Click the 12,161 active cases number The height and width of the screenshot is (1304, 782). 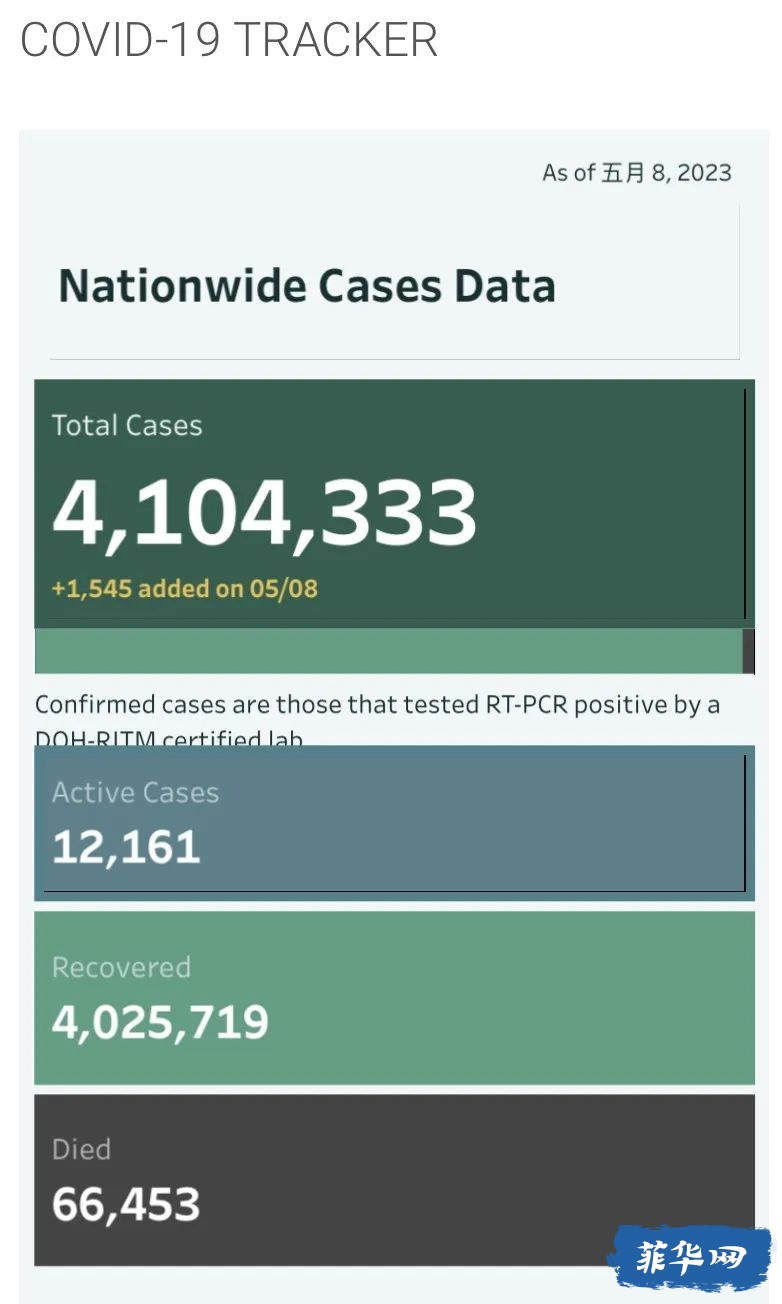coord(126,848)
